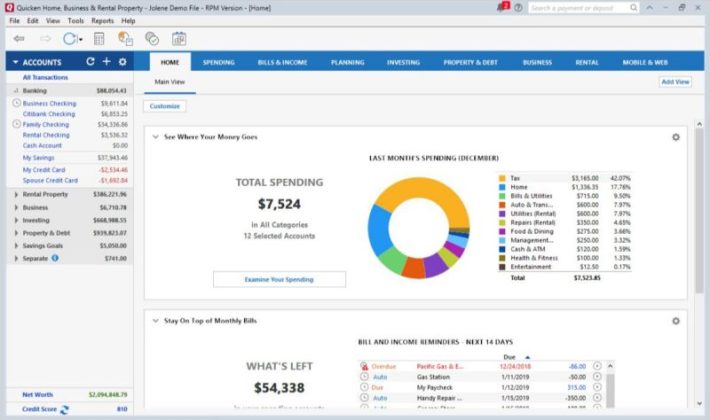The width and height of the screenshot is (710, 420).
Task: Collapse the Stay On Top of Monthly Bills section
Action: [x=156, y=320]
